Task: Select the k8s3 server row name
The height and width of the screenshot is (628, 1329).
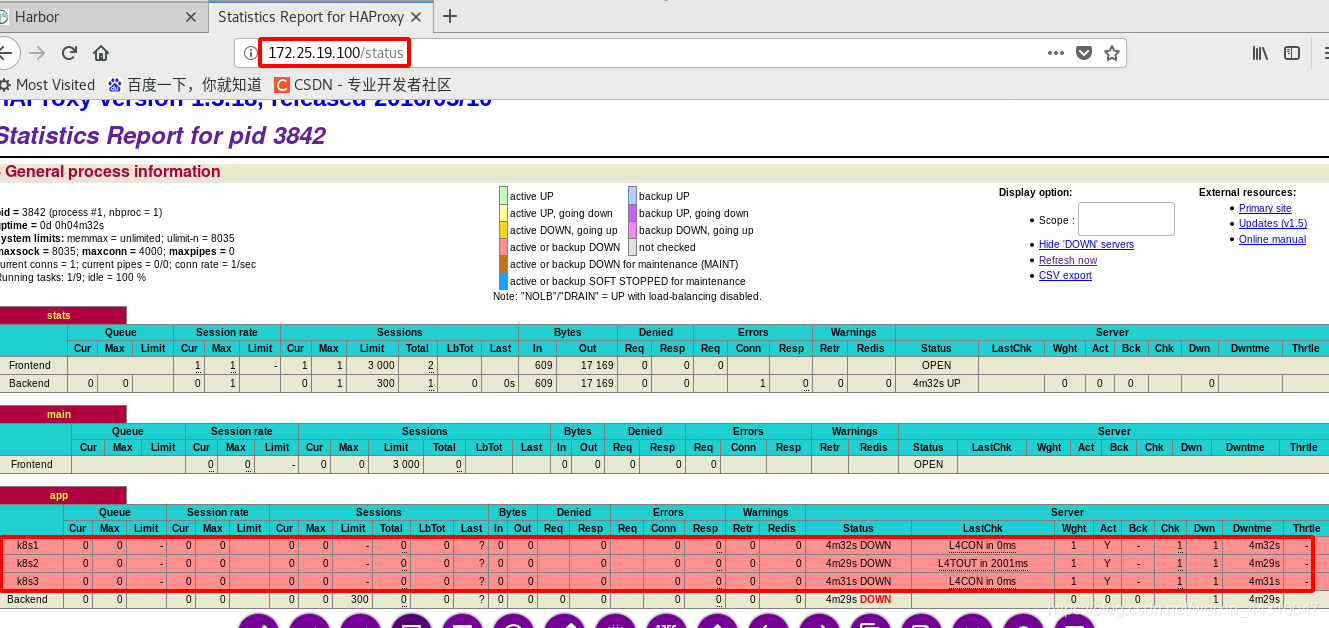Action: click(28, 581)
